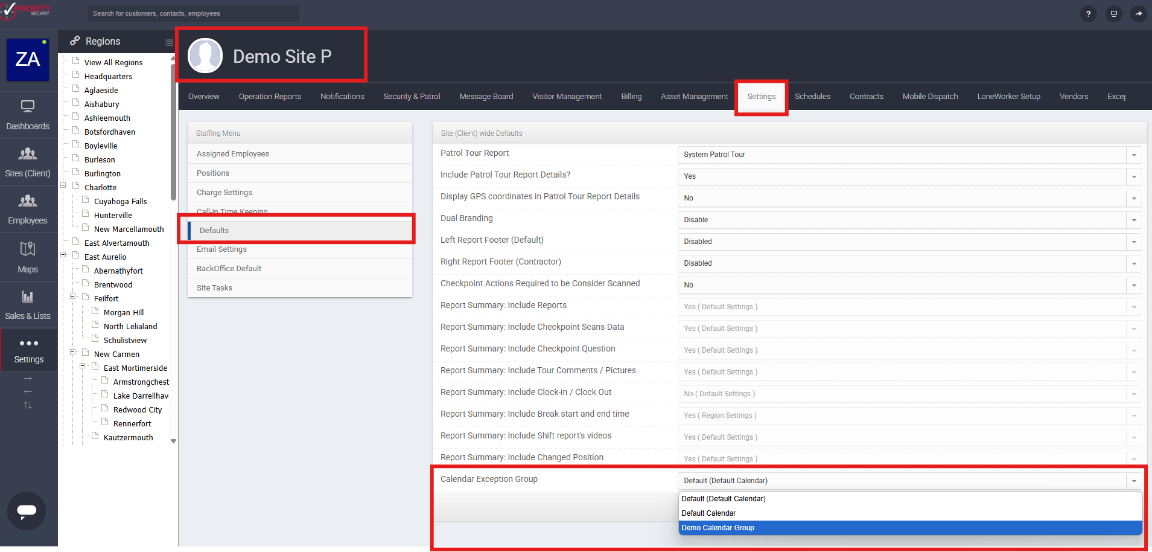Open Right Report Footer dropdown
The image size is (1152, 552).
click(910, 262)
